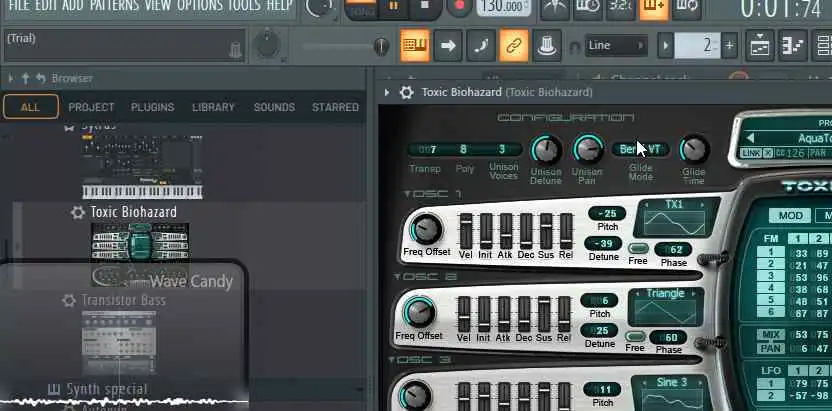The height and width of the screenshot is (411, 832).
Task: Click the Sytrus plugin thumbnail
Action: click(142, 167)
